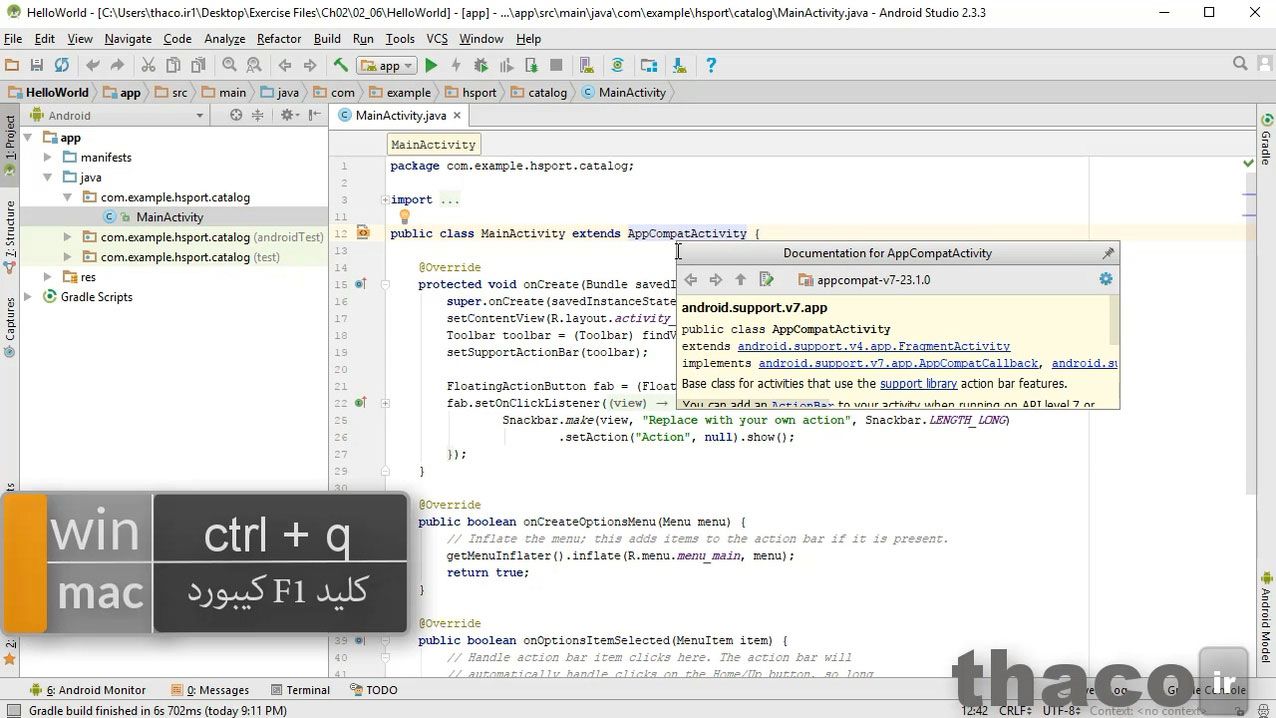
Task: Click the Cut scissors icon
Action: pos(148,65)
